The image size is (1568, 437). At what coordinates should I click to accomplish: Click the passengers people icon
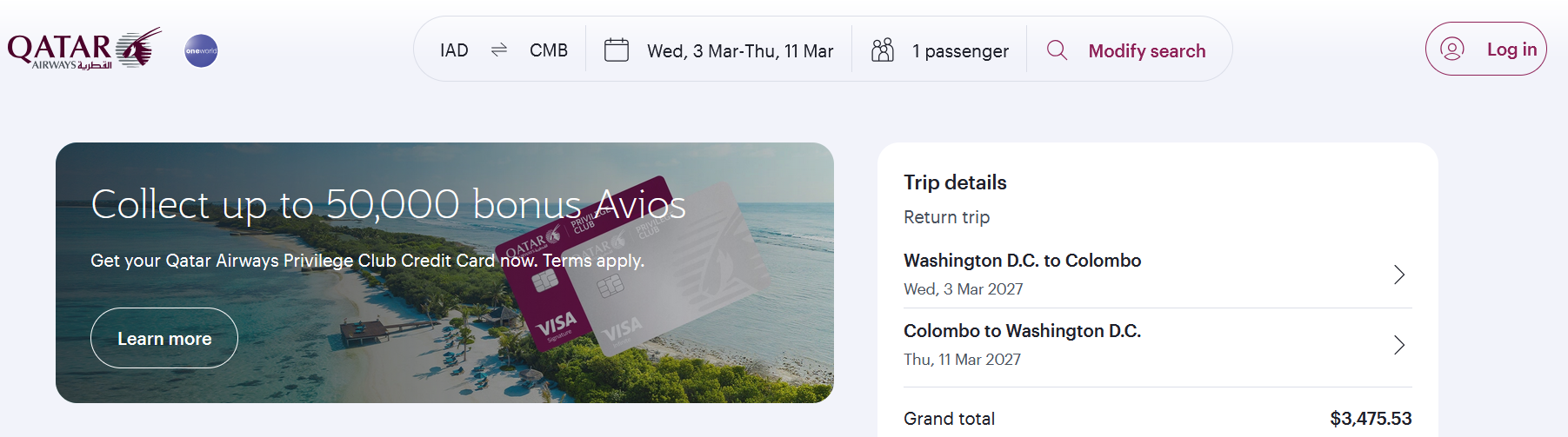pyautogui.click(x=883, y=50)
